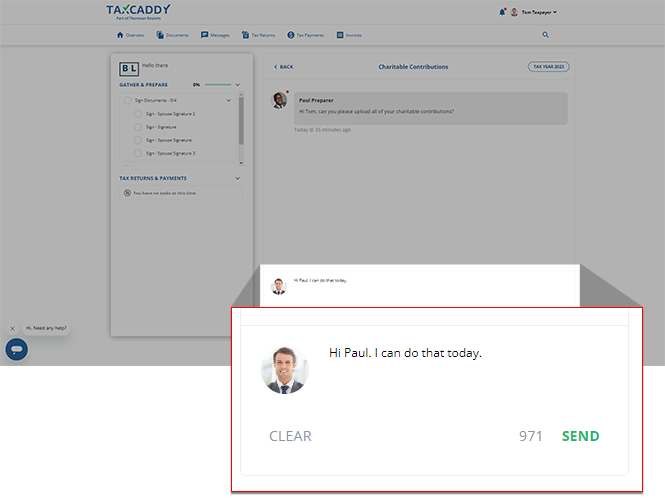Go to the Overview tab
665x502 pixels.
point(130,35)
